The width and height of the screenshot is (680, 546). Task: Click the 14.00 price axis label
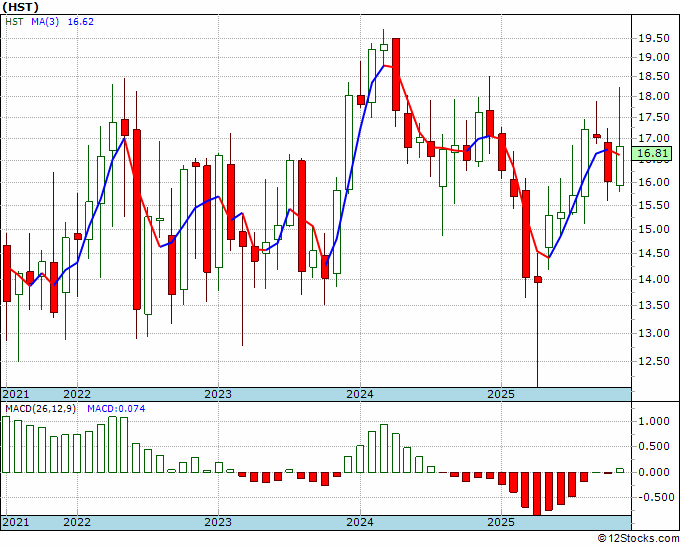(x=654, y=279)
